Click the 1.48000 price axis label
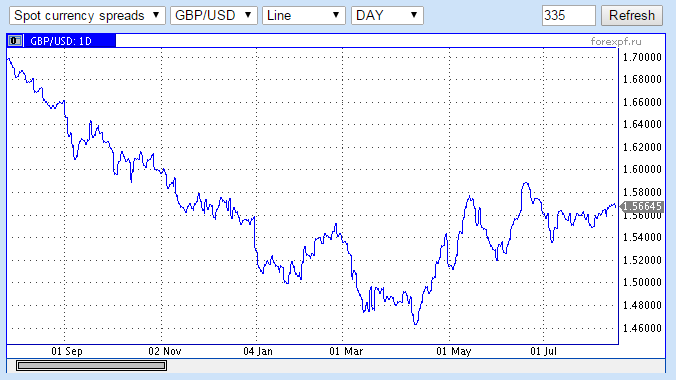This screenshot has width=676, height=380. pyautogui.click(x=642, y=305)
